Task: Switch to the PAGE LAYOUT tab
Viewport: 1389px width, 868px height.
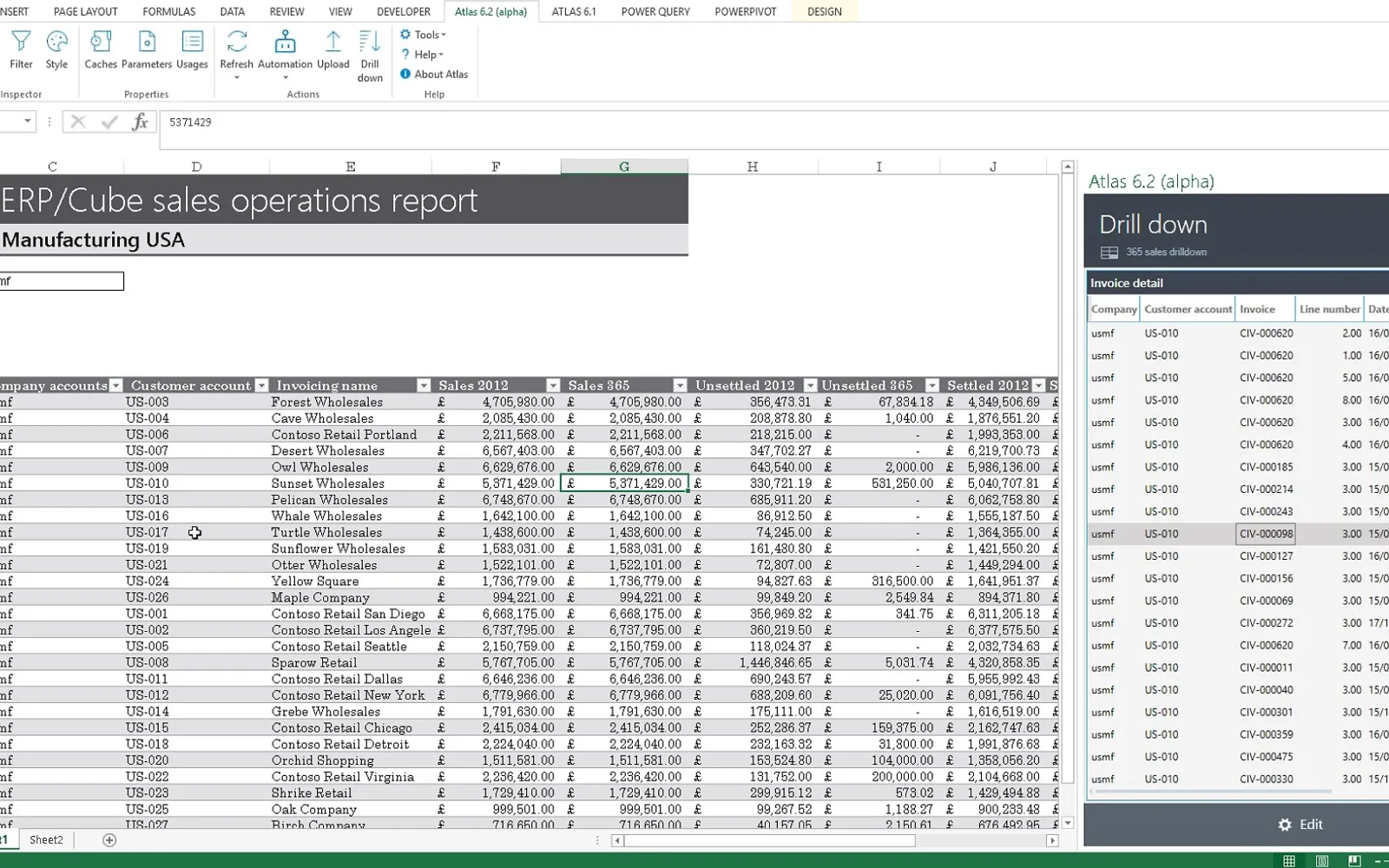Action: click(x=86, y=11)
